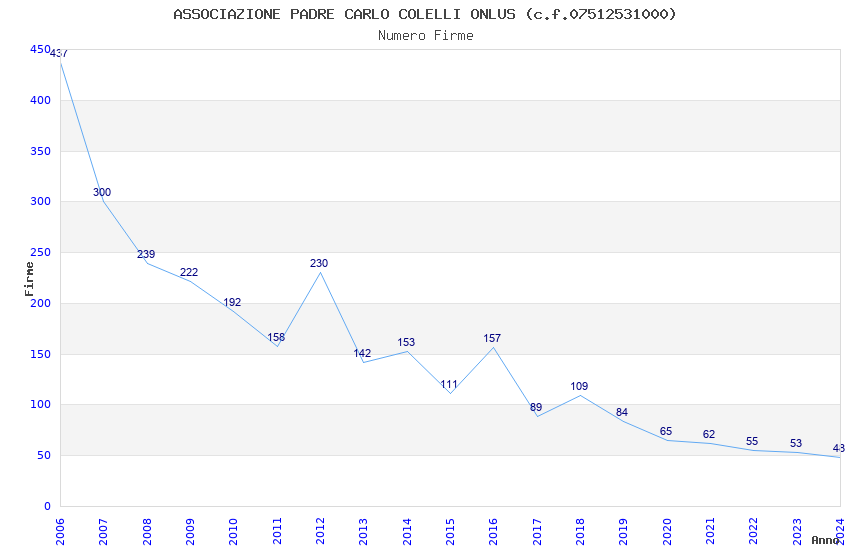Select the 65 data label
This screenshot has width=850, height=550.
click(666, 431)
